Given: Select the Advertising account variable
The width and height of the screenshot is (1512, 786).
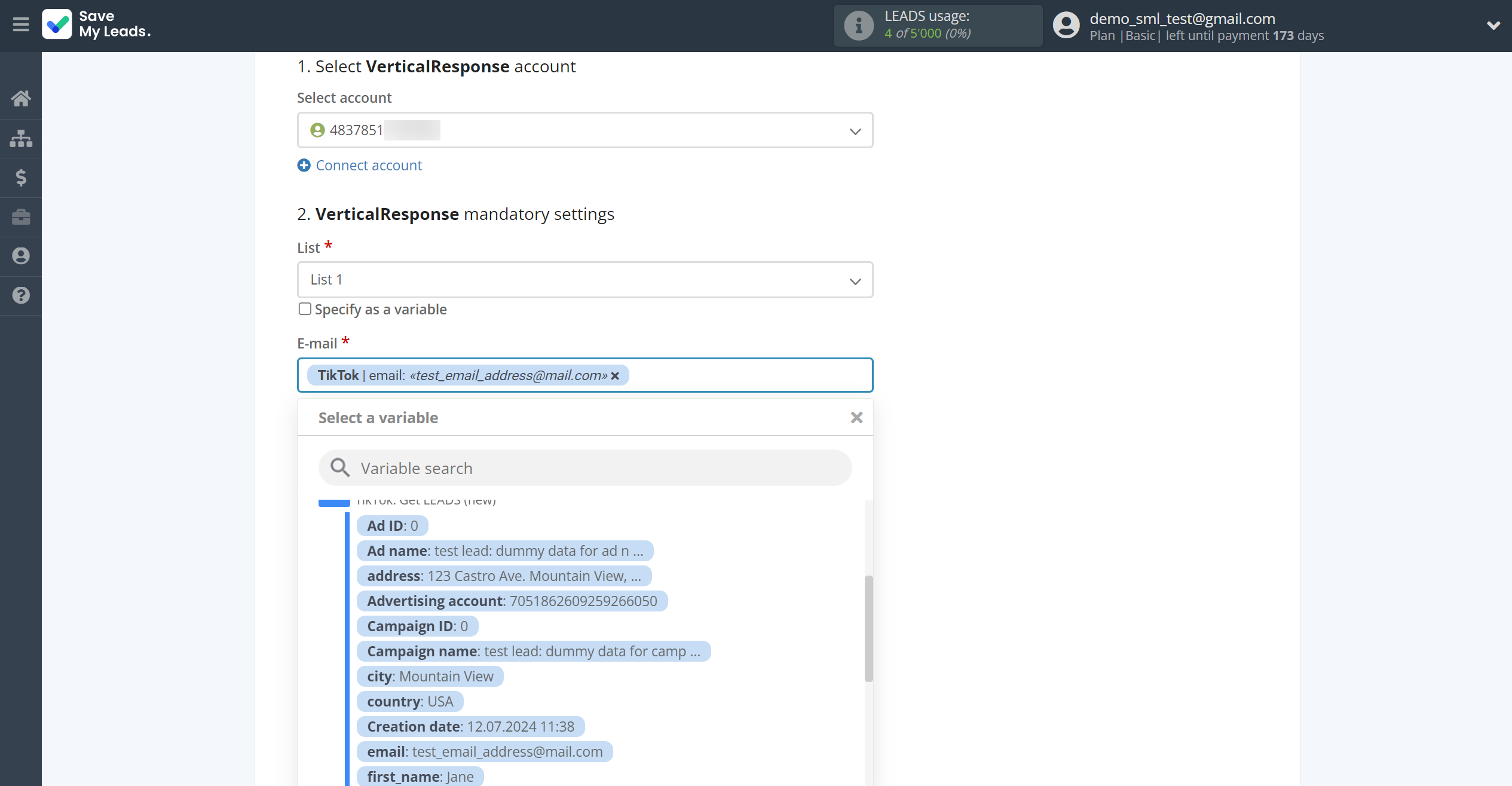Looking at the screenshot, I should click(512, 601).
